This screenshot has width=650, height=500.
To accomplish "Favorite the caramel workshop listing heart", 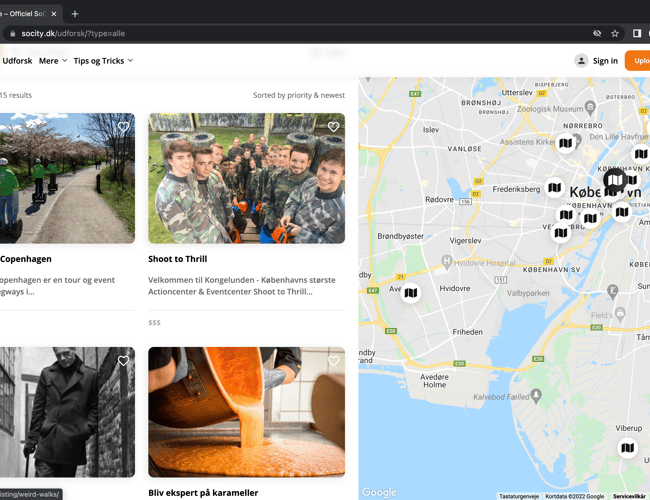I will [333, 361].
